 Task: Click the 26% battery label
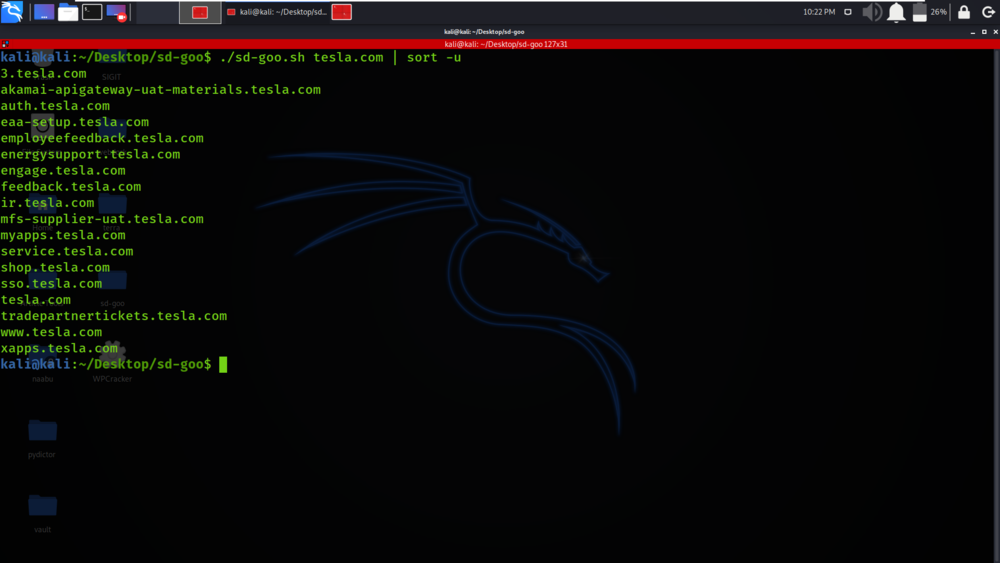[x=939, y=12]
